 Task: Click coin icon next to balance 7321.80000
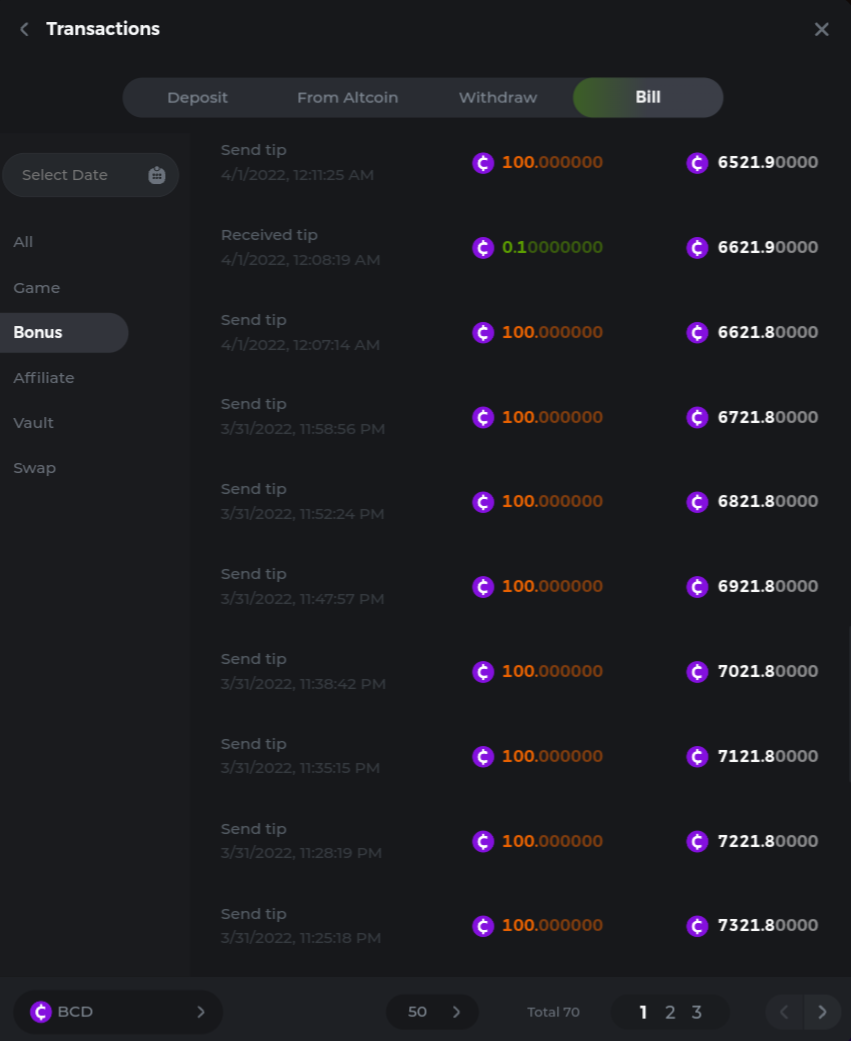[697, 926]
